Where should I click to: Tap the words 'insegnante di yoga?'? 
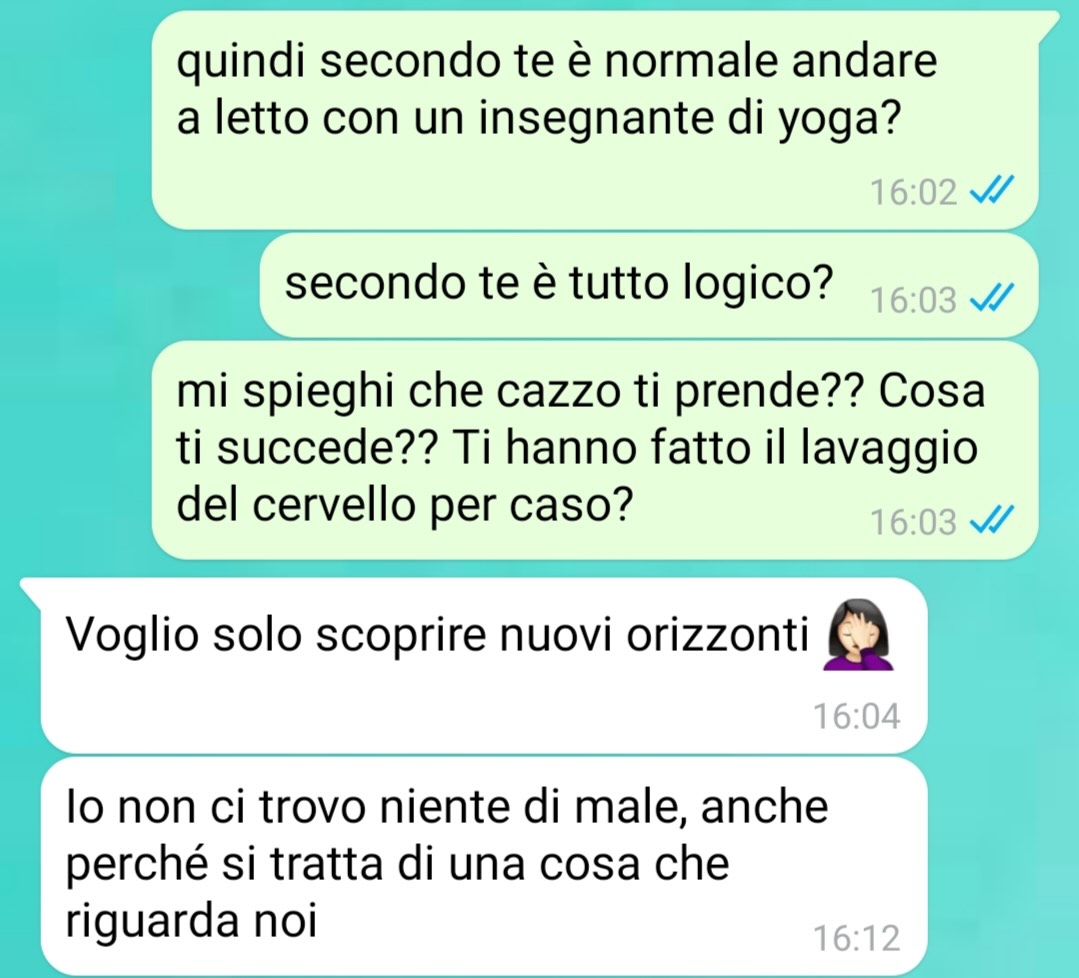690,120
